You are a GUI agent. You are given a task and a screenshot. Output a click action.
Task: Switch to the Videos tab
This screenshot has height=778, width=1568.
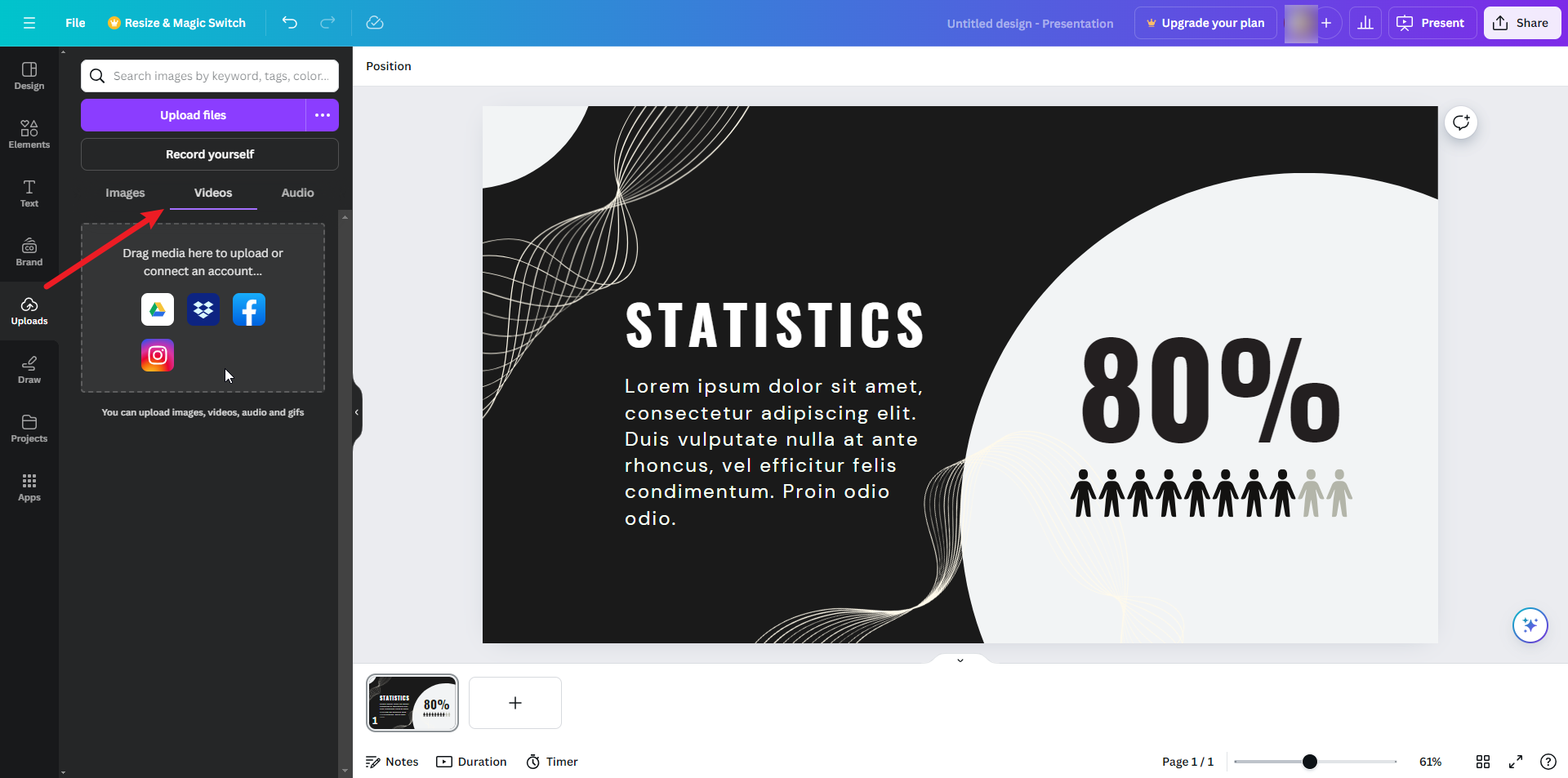tap(213, 193)
